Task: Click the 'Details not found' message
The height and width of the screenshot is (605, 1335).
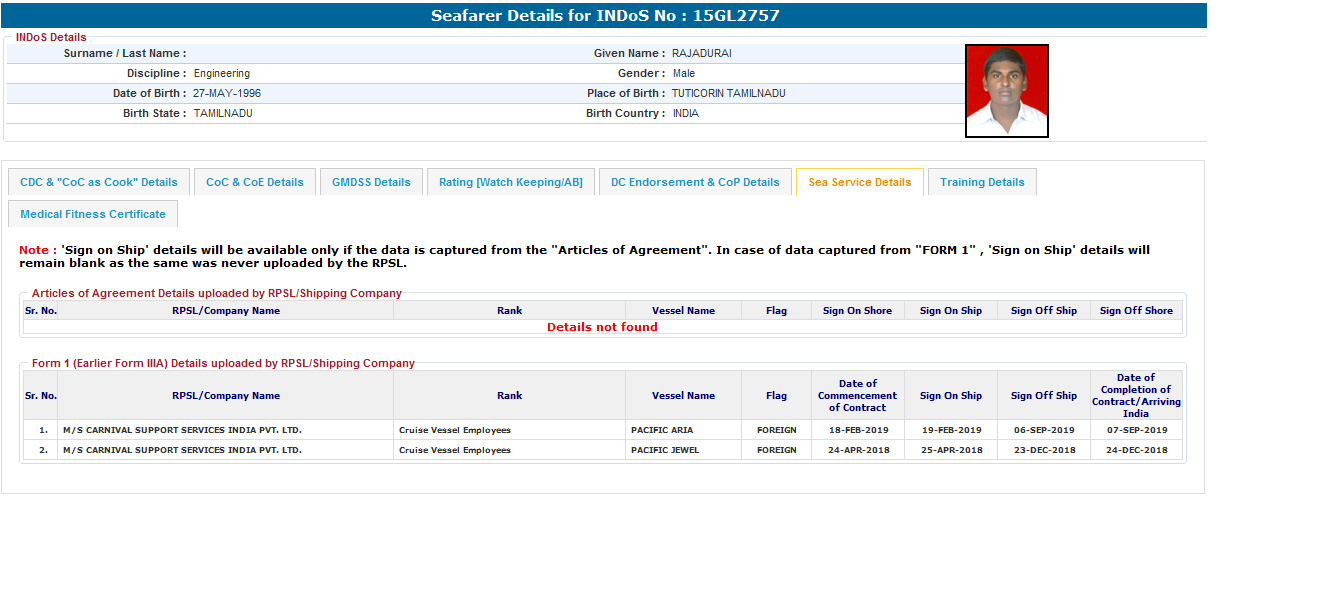Action: (602, 327)
